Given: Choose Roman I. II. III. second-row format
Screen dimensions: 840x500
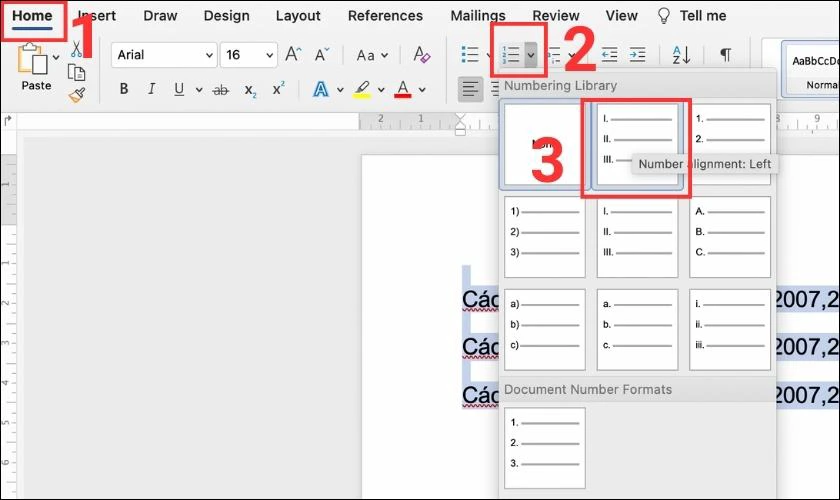Looking at the screenshot, I should pos(637,237).
